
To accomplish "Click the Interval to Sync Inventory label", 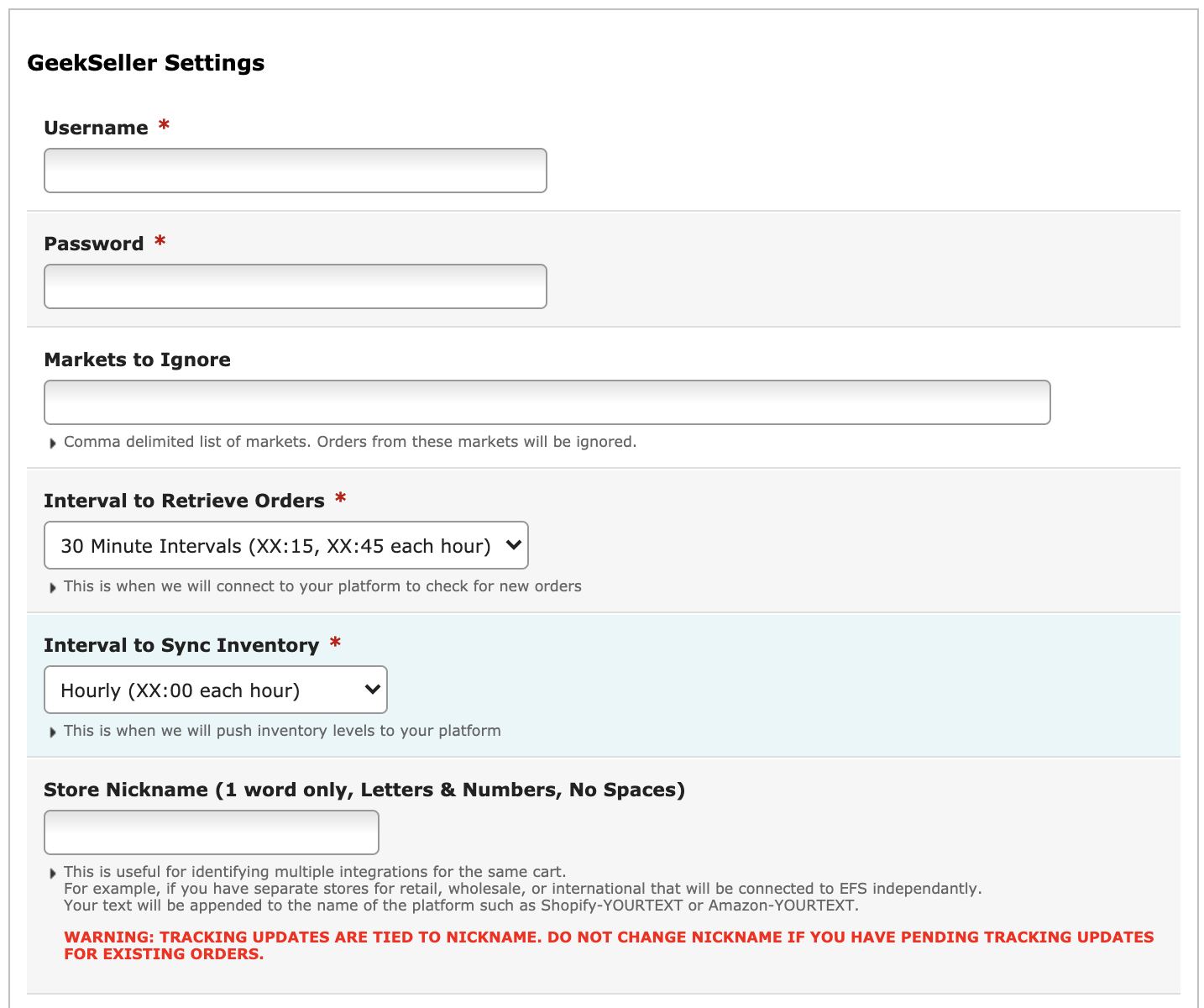I will [181, 645].
